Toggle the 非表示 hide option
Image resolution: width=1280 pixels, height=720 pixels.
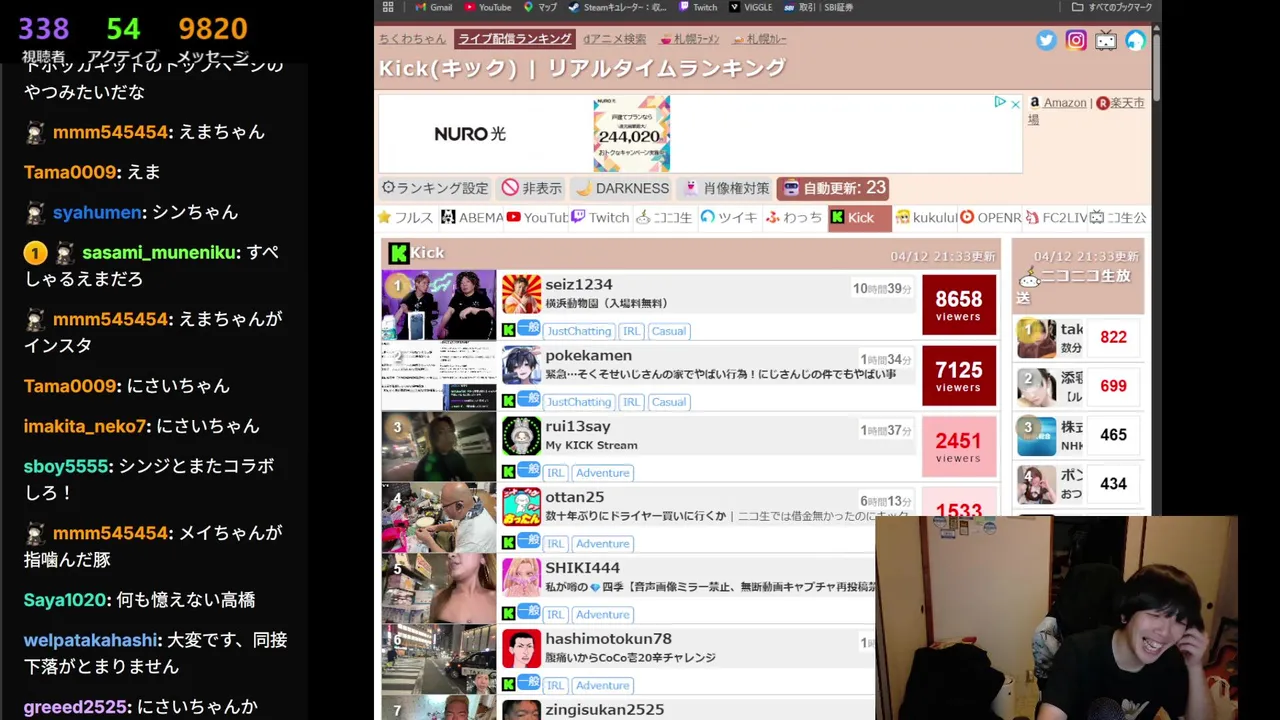point(532,188)
